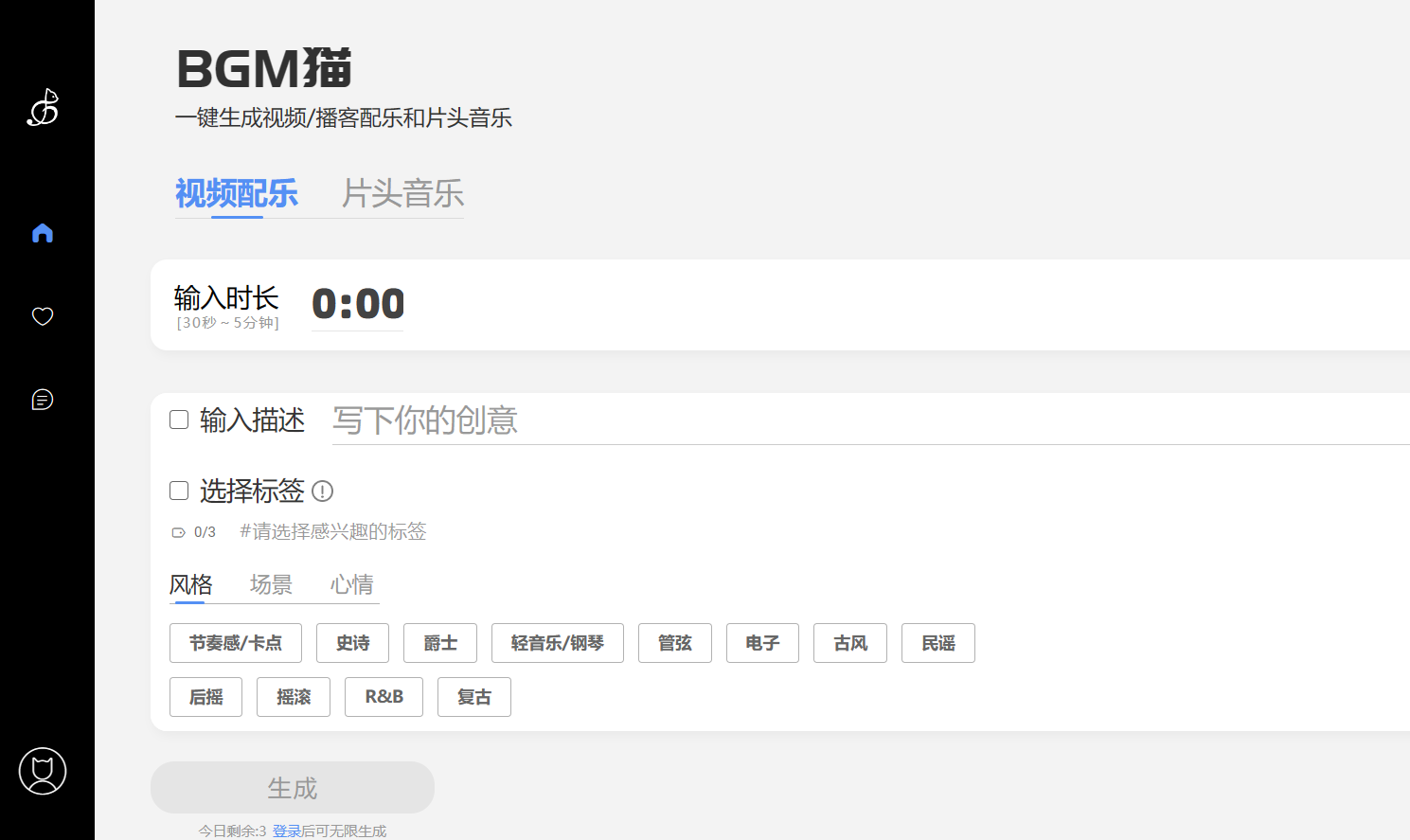Switch to the 场景 tag category
The image size is (1410, 840).
click(271, 584)
